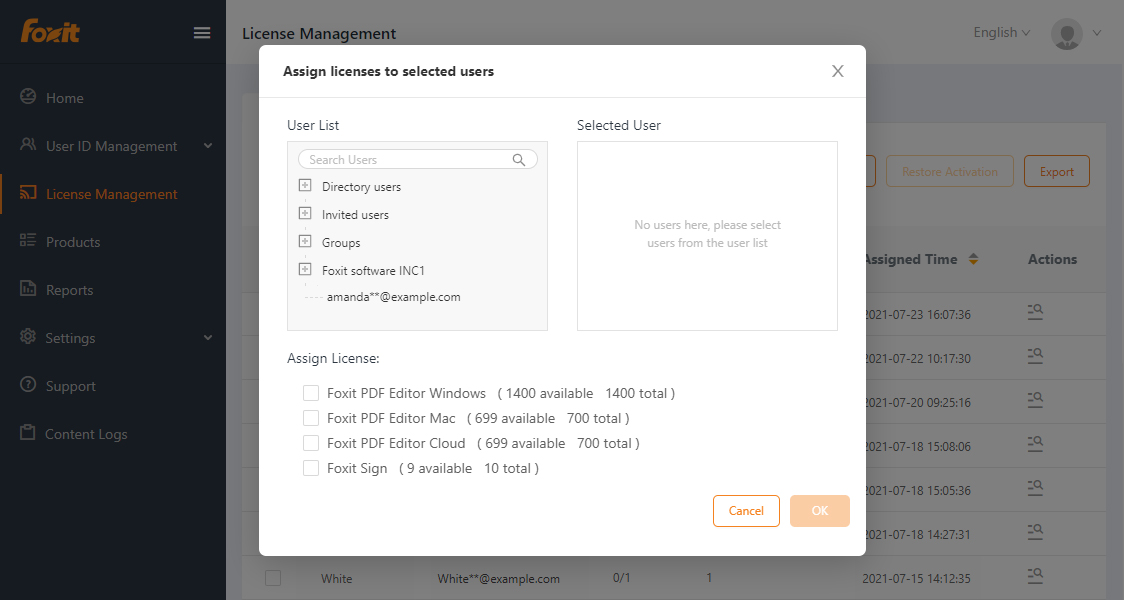The image size is (1124, 600).
Task: Click the User ID Management people icon
Action: pyautogui.click(x=28, y=145)
